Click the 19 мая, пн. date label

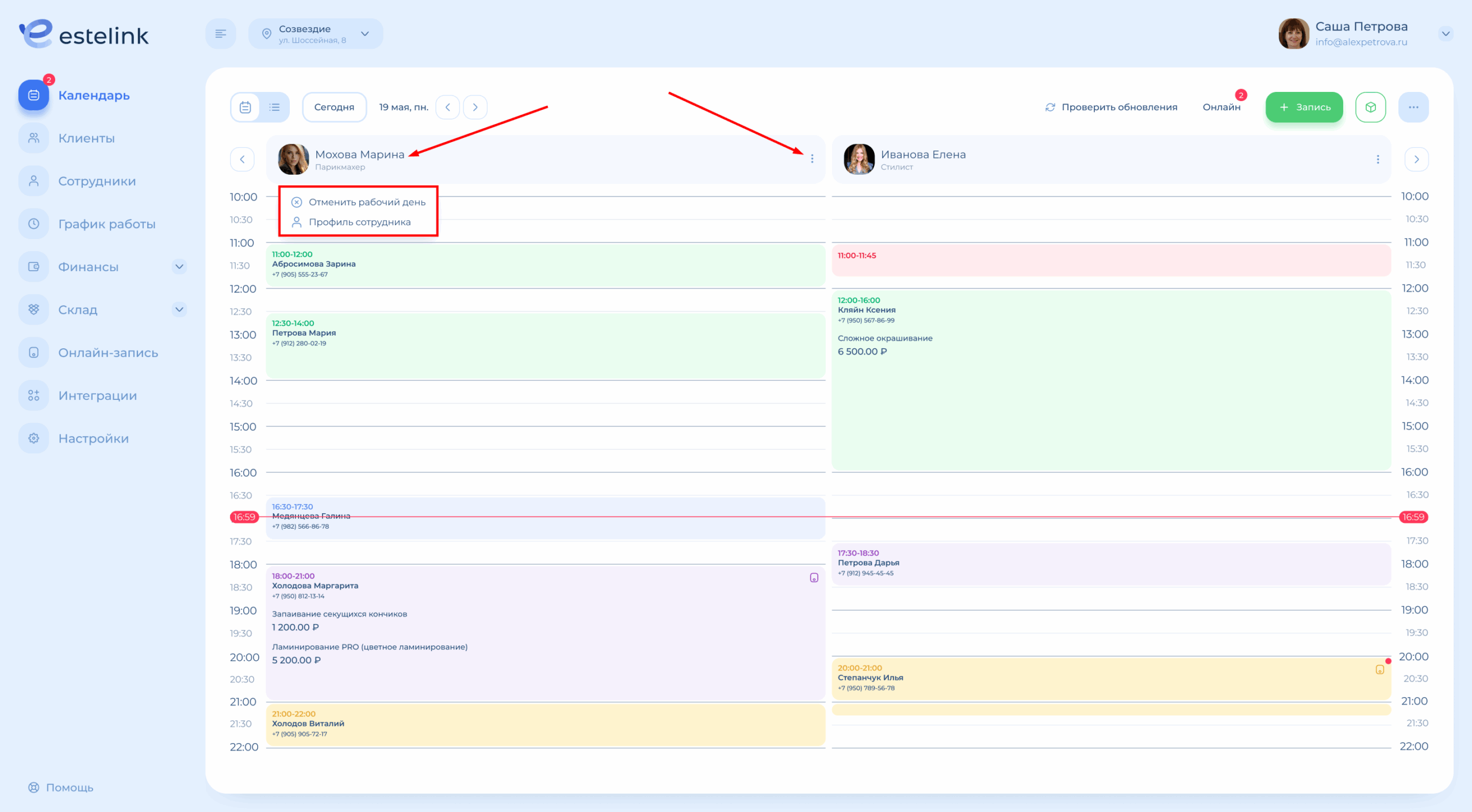(x=404, y=107)
